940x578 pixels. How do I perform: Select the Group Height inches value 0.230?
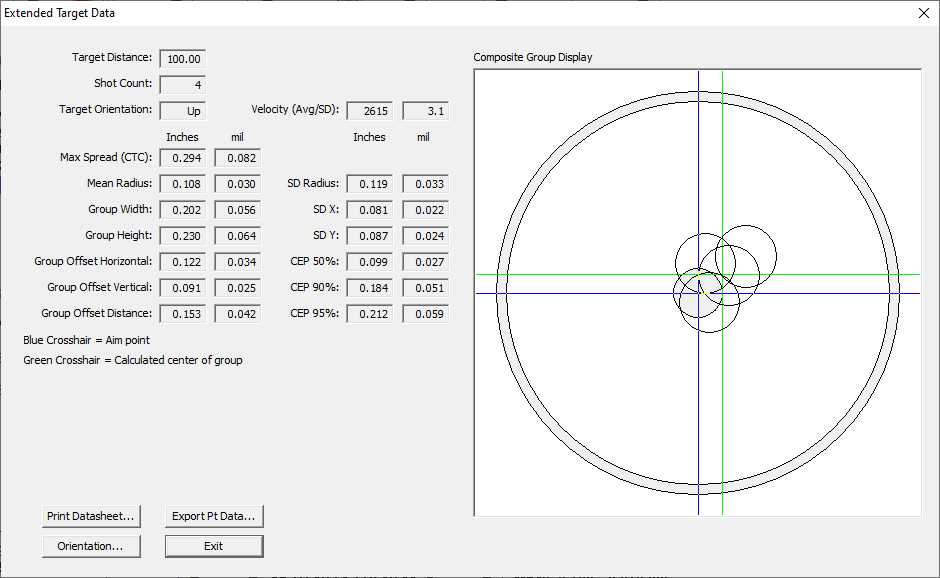pyautogui.click(x=183, y=236)
